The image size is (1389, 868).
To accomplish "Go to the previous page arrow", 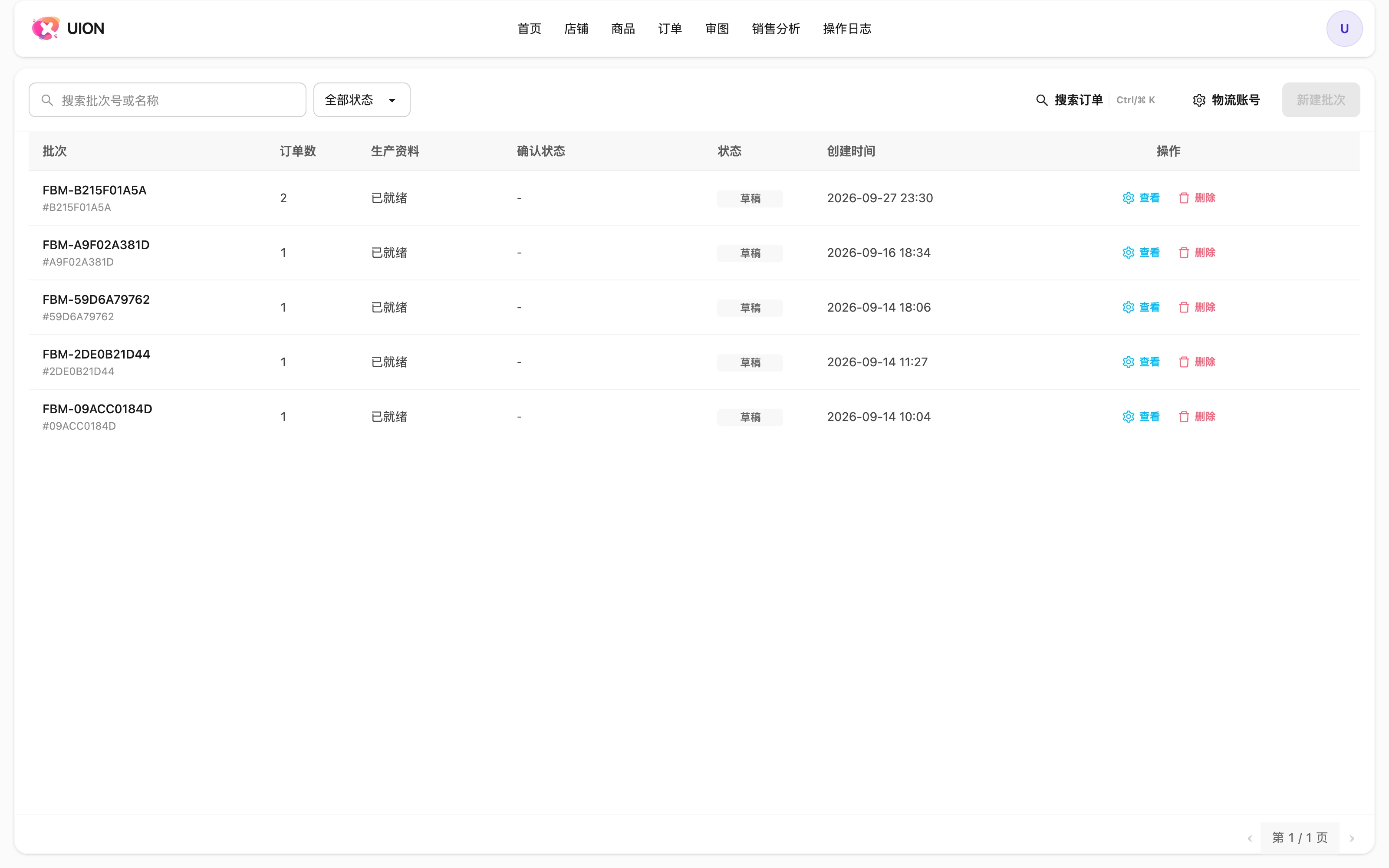I will [x=1250, y=838].
